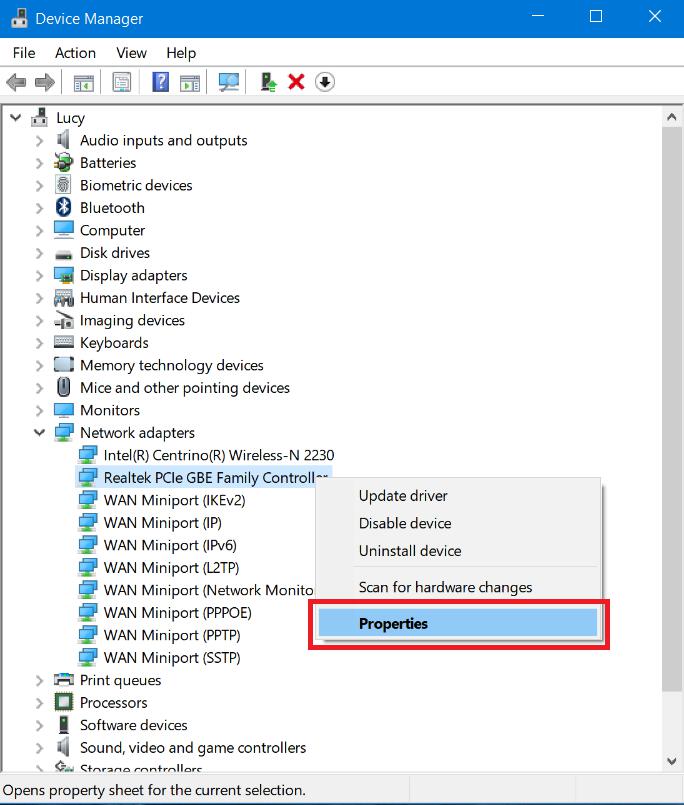Click the Audio inputs speaker icon
The height and width of the screenshot is (805, 684).
pos(63,140)
